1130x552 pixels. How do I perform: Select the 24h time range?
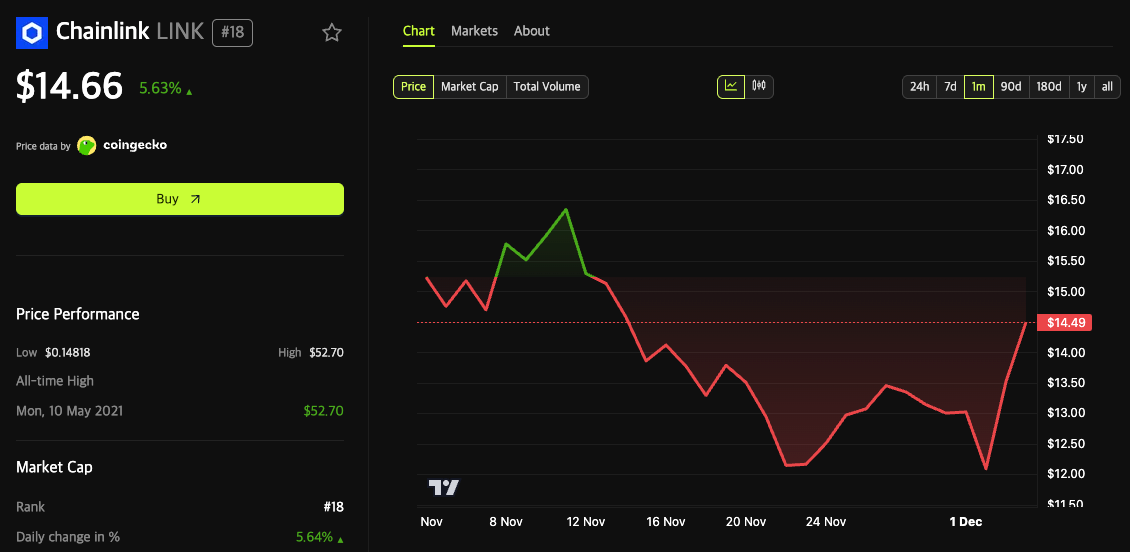click(x=919, y=87)
